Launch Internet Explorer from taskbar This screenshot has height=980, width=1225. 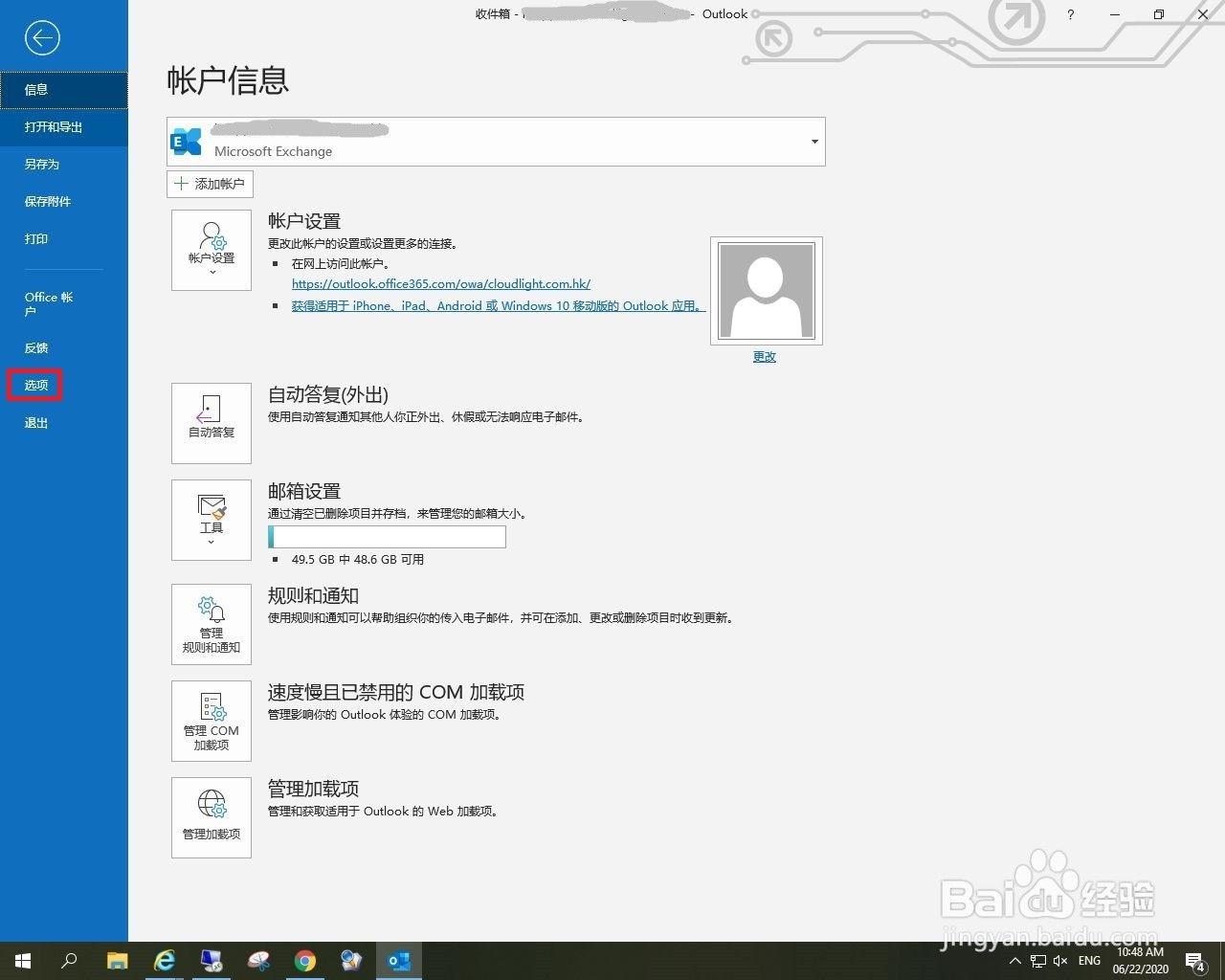tap(165, 961)
